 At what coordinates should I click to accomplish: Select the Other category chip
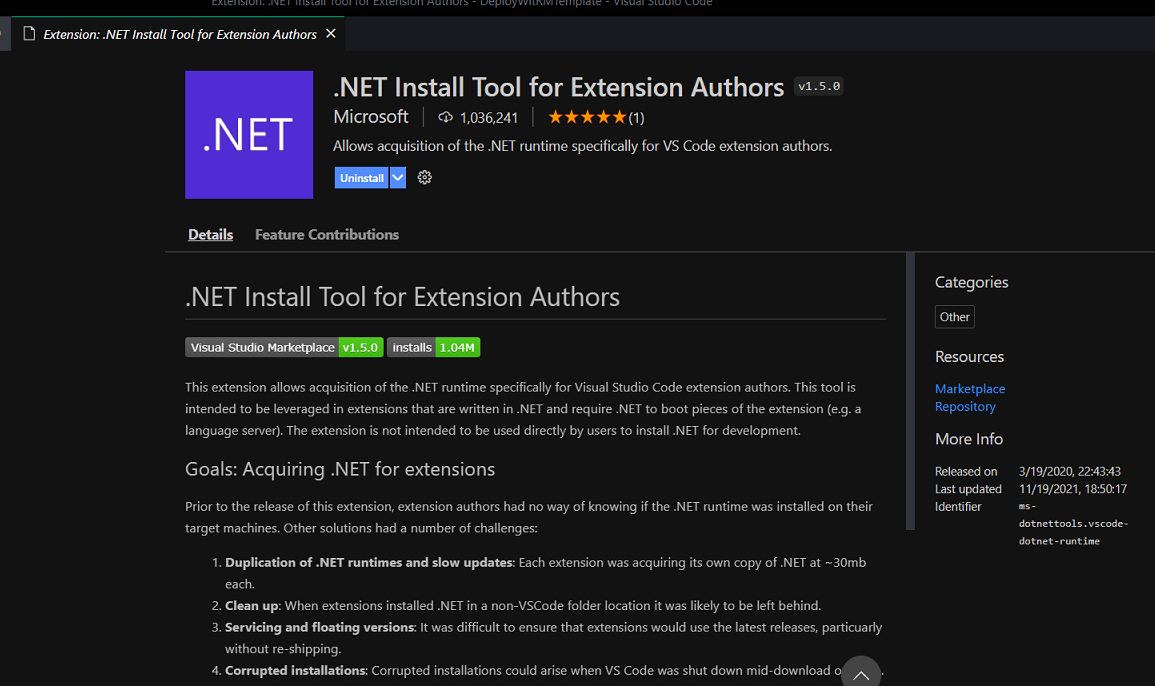pyautogui.click(x=953, y=317)
